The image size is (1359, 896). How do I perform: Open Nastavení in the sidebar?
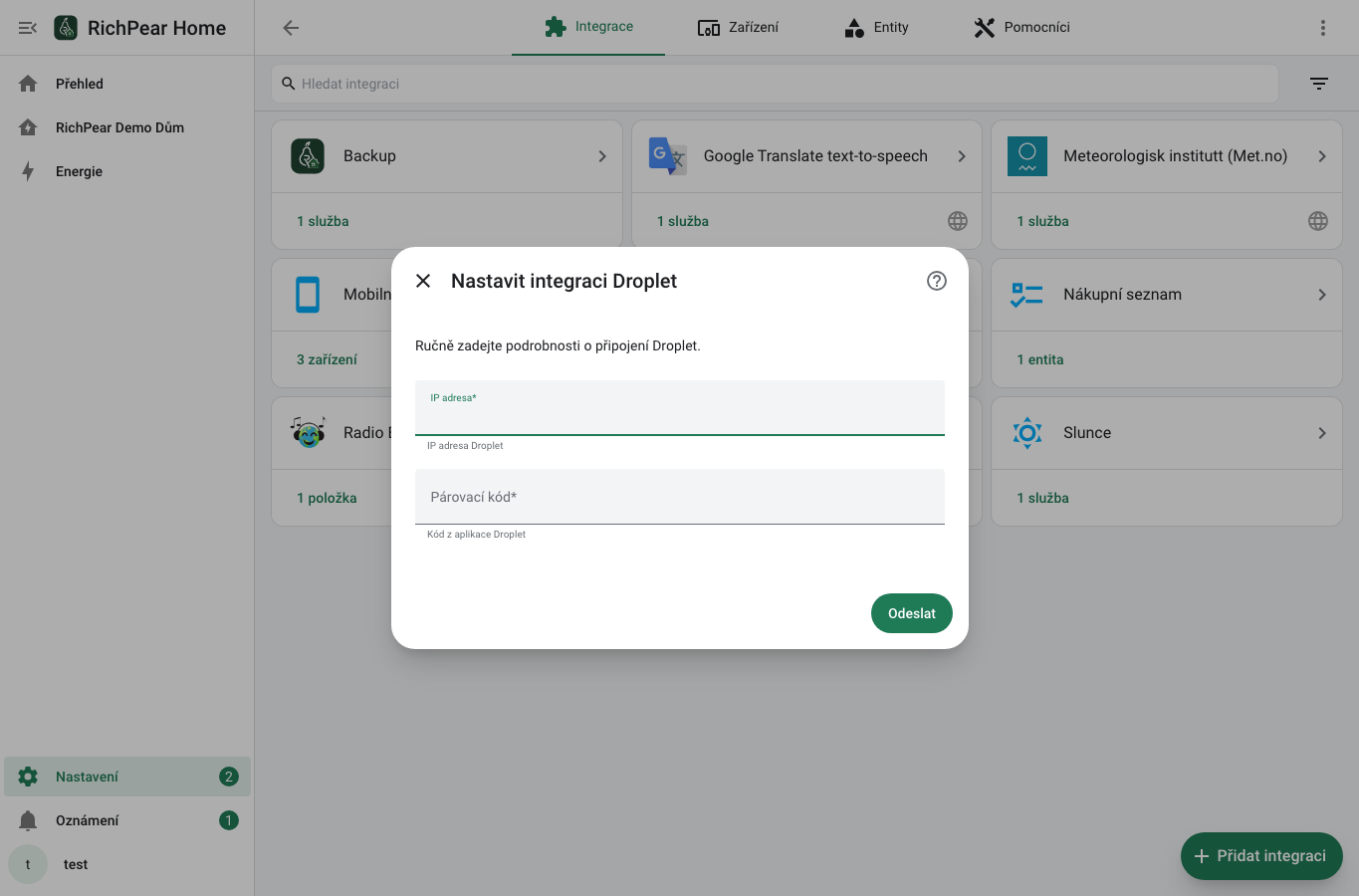tap(127, 777)
